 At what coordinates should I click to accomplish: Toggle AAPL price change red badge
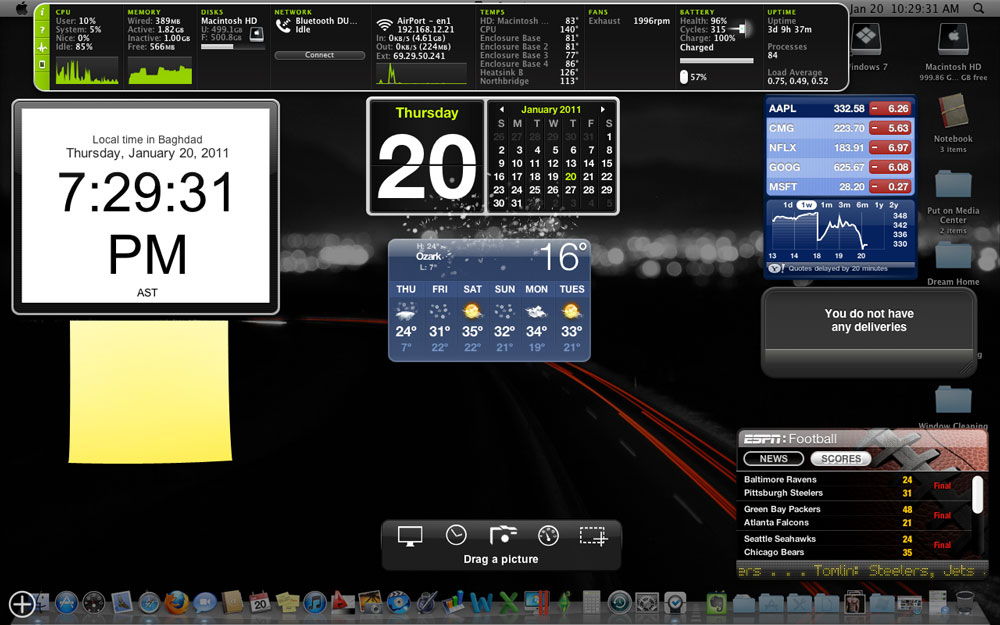coord(889,109)
